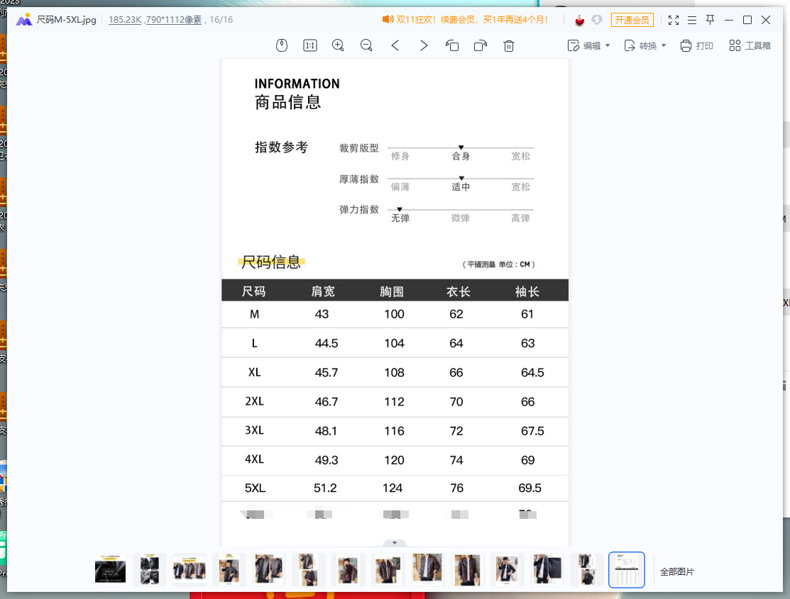
Task: Open the 转换 convert tool
Action: coord(640,46)
